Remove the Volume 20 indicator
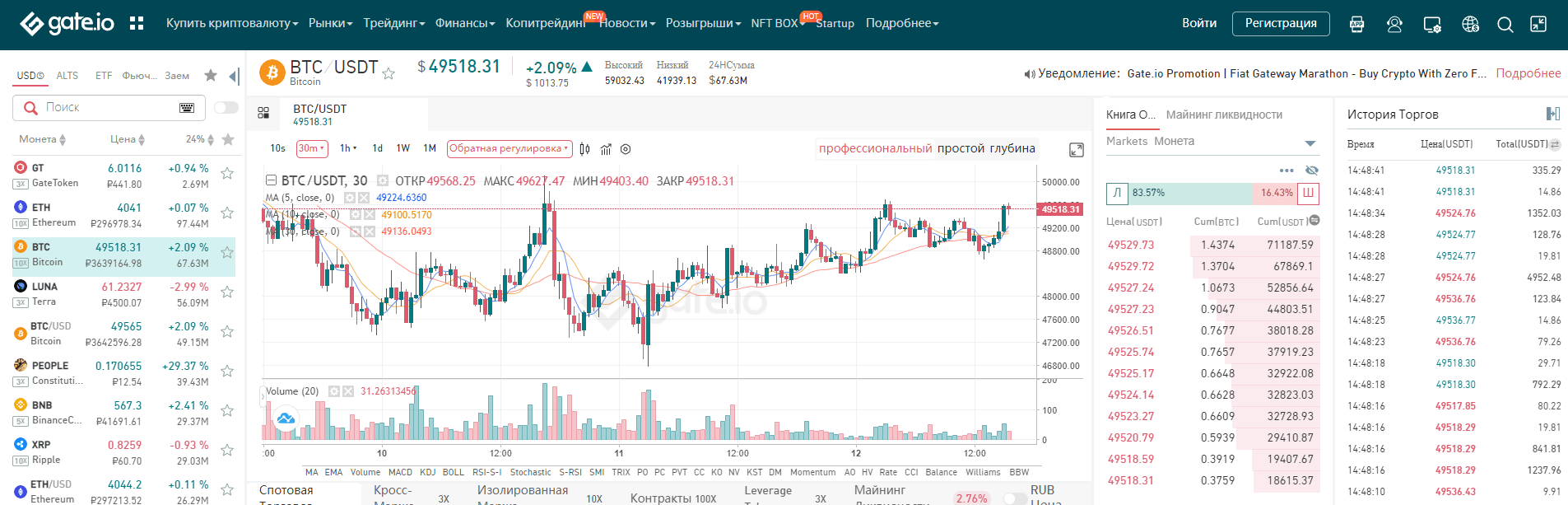The height and width of the screenshot is (505, 1568). pos(347,391)
